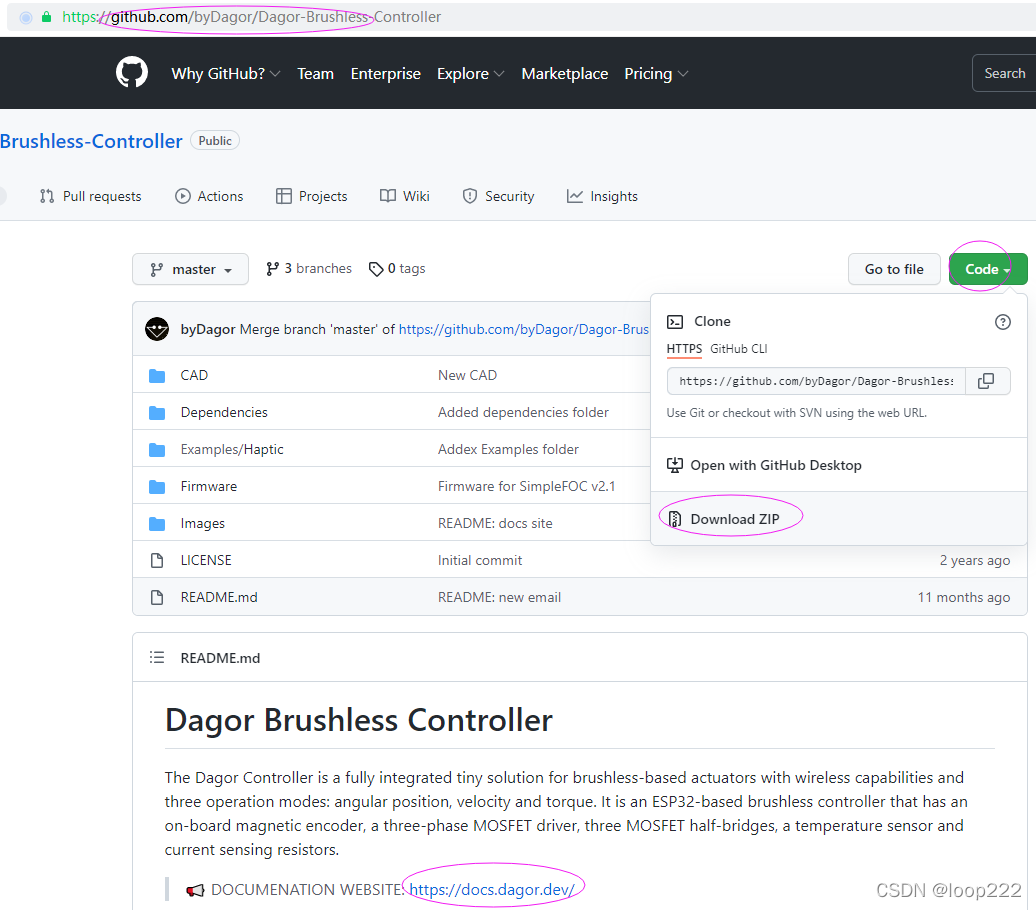The height and width of the screenshot is (910, 1036).
Task: Open the Firmware folder name
Action: click(209, 487)
